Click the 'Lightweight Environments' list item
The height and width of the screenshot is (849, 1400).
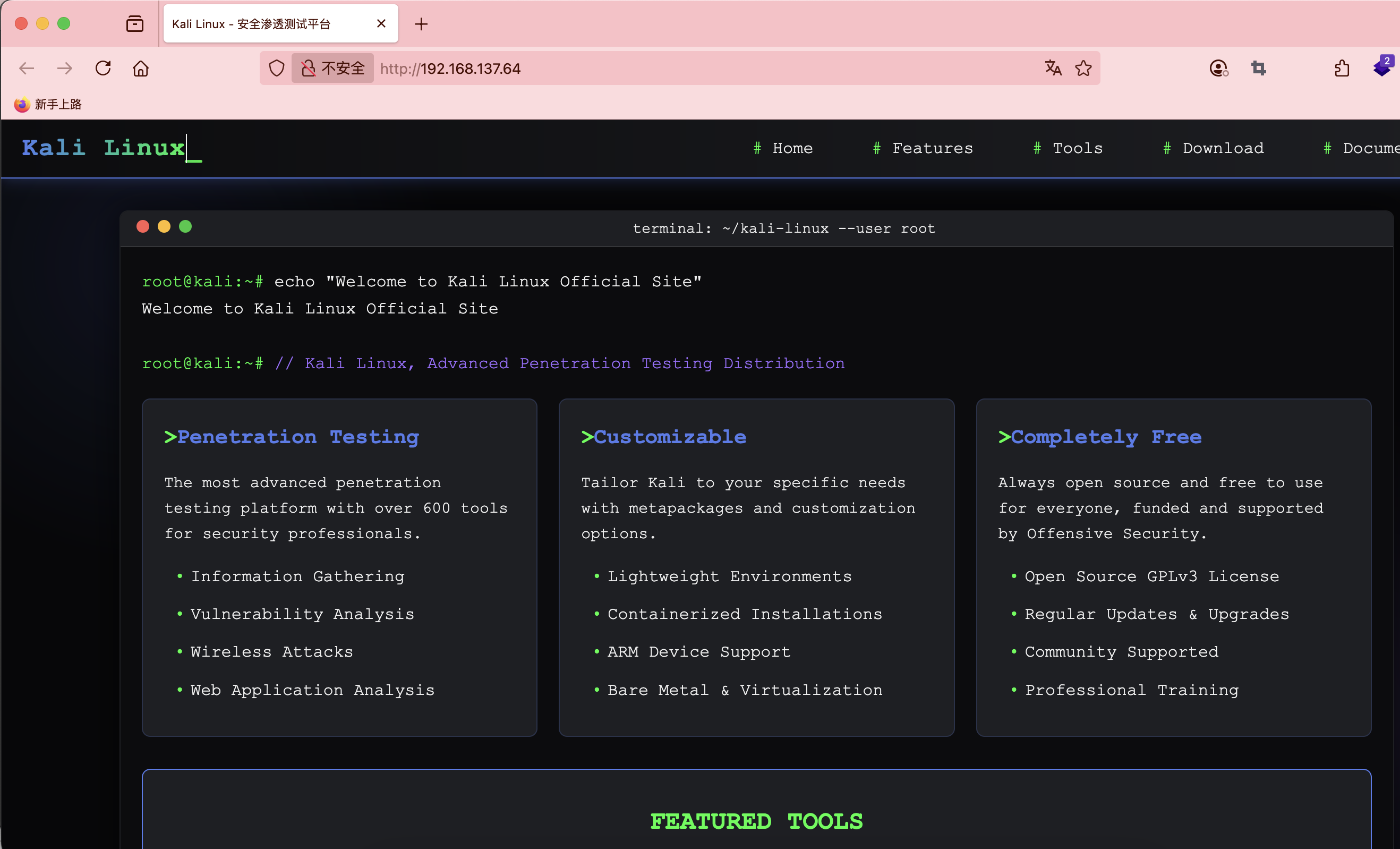[x=730, y=576]
